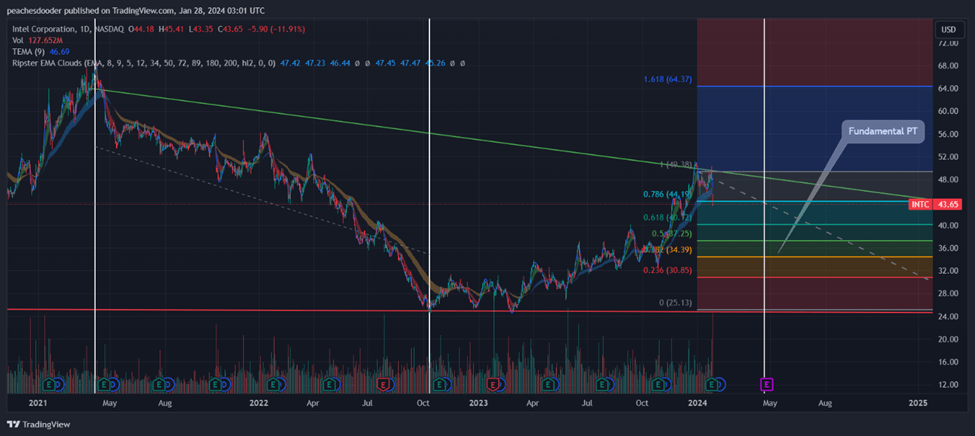Click the -5.90 (-11.91%) change value
The width and height of the screenshot is (975, 436).
tap(277, 29)
